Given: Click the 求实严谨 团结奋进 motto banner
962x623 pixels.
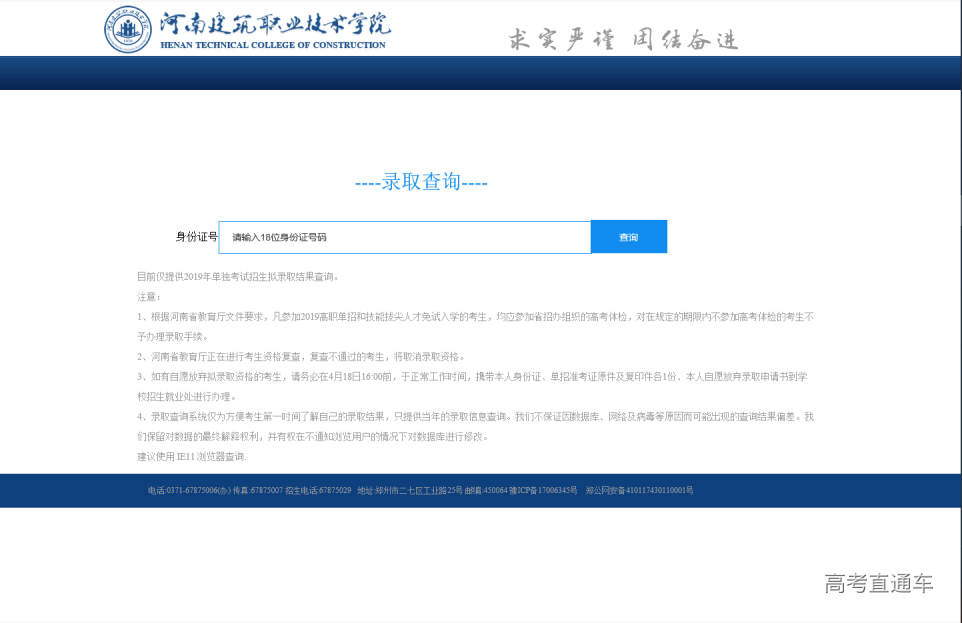Looking at the screenshot, I should pos(623,39).
